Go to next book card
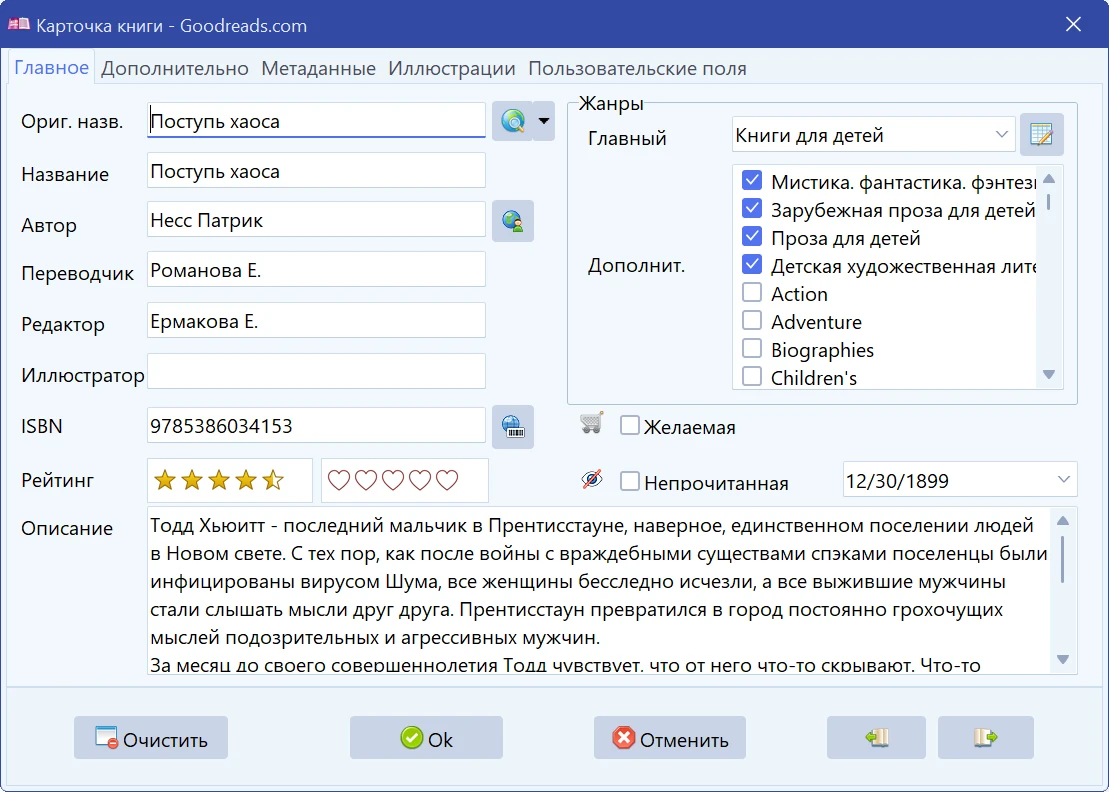 point(985,738)
